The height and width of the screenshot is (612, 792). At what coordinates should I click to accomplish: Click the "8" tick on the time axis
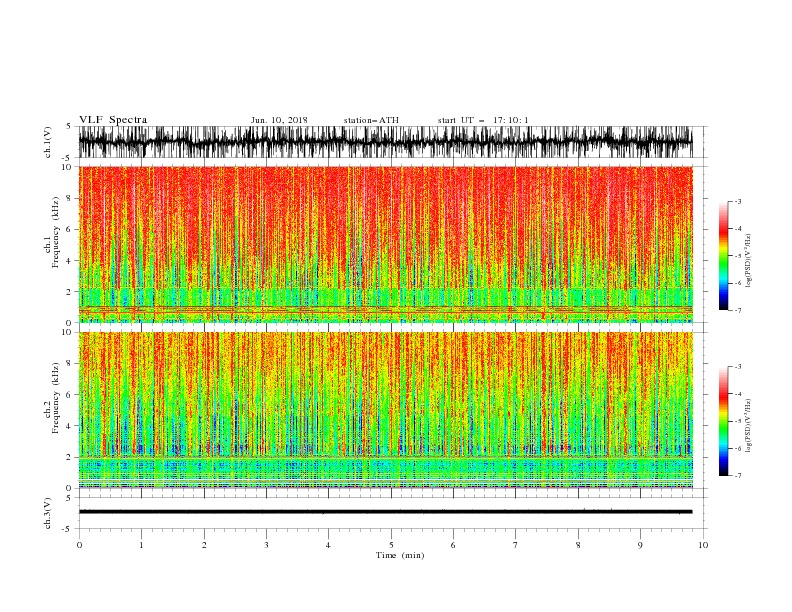(578, 545)
